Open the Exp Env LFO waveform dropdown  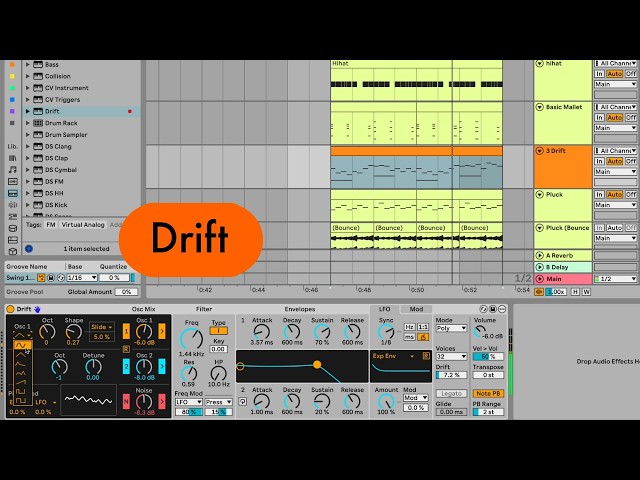click(x=393, y=356)
